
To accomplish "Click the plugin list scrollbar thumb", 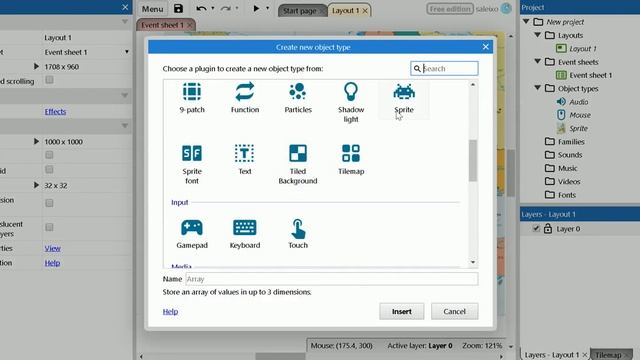I will point(473,160).
